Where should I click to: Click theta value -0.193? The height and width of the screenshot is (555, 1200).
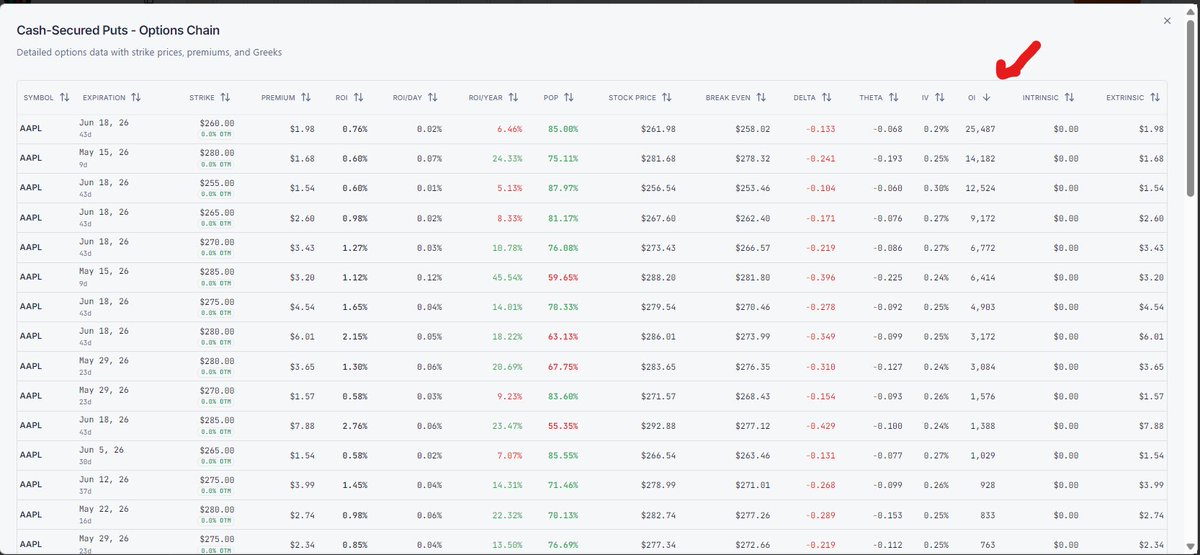(x=886, y=158)
